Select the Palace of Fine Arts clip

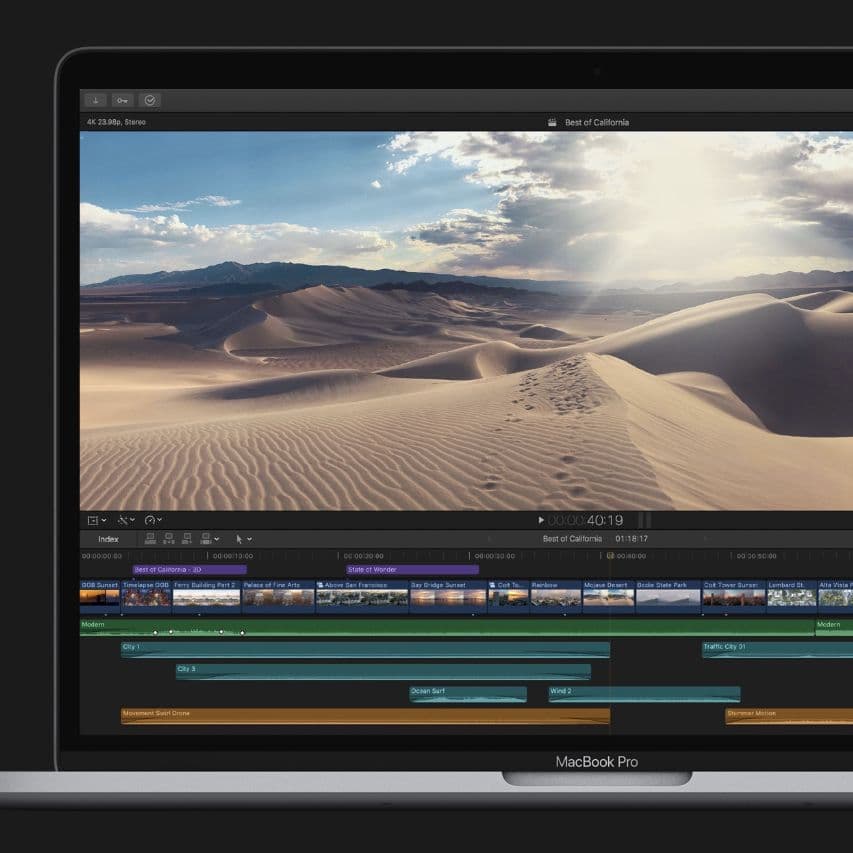[x=279, y=597]
